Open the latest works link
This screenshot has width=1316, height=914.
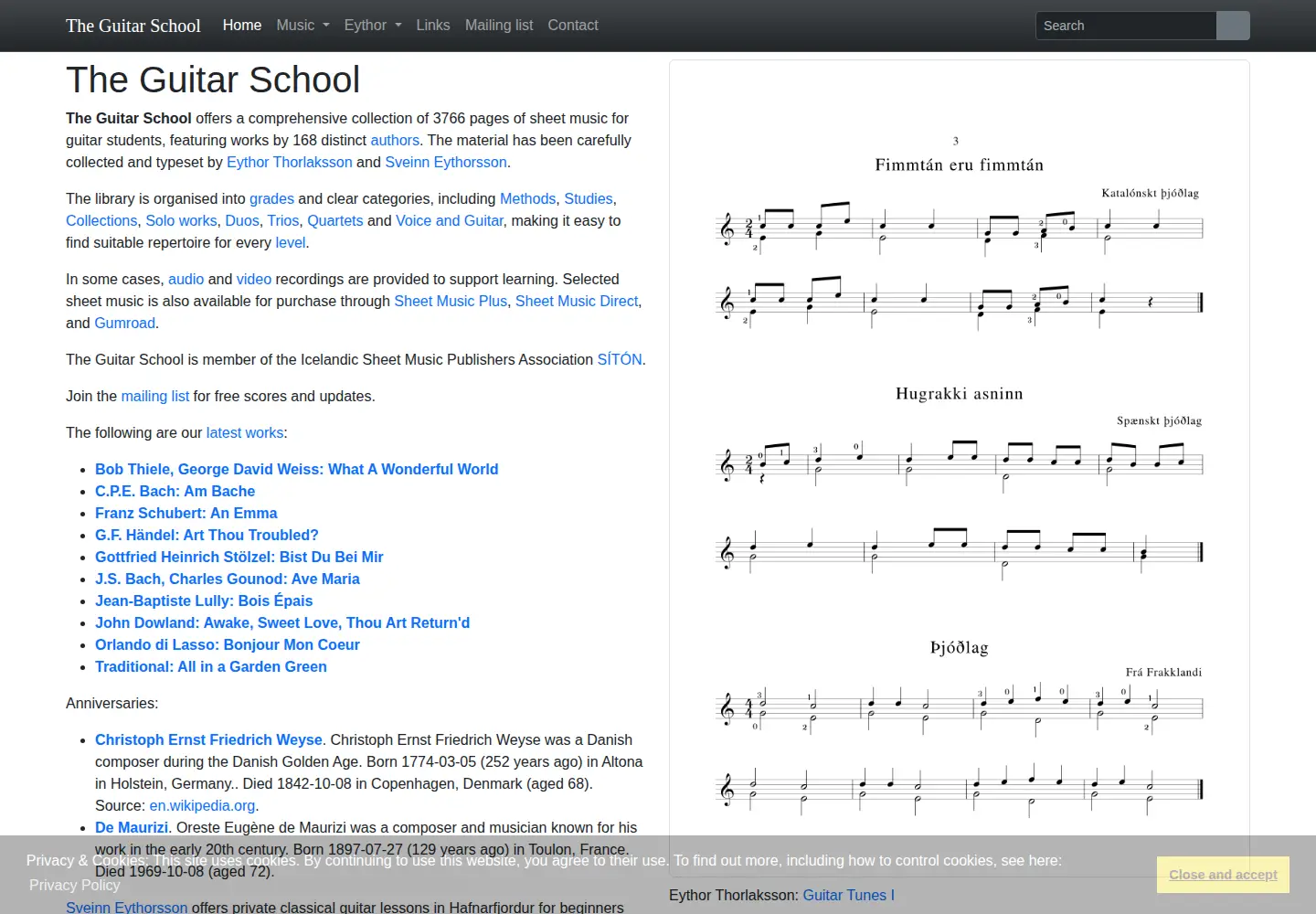click(x=245, y=432)
